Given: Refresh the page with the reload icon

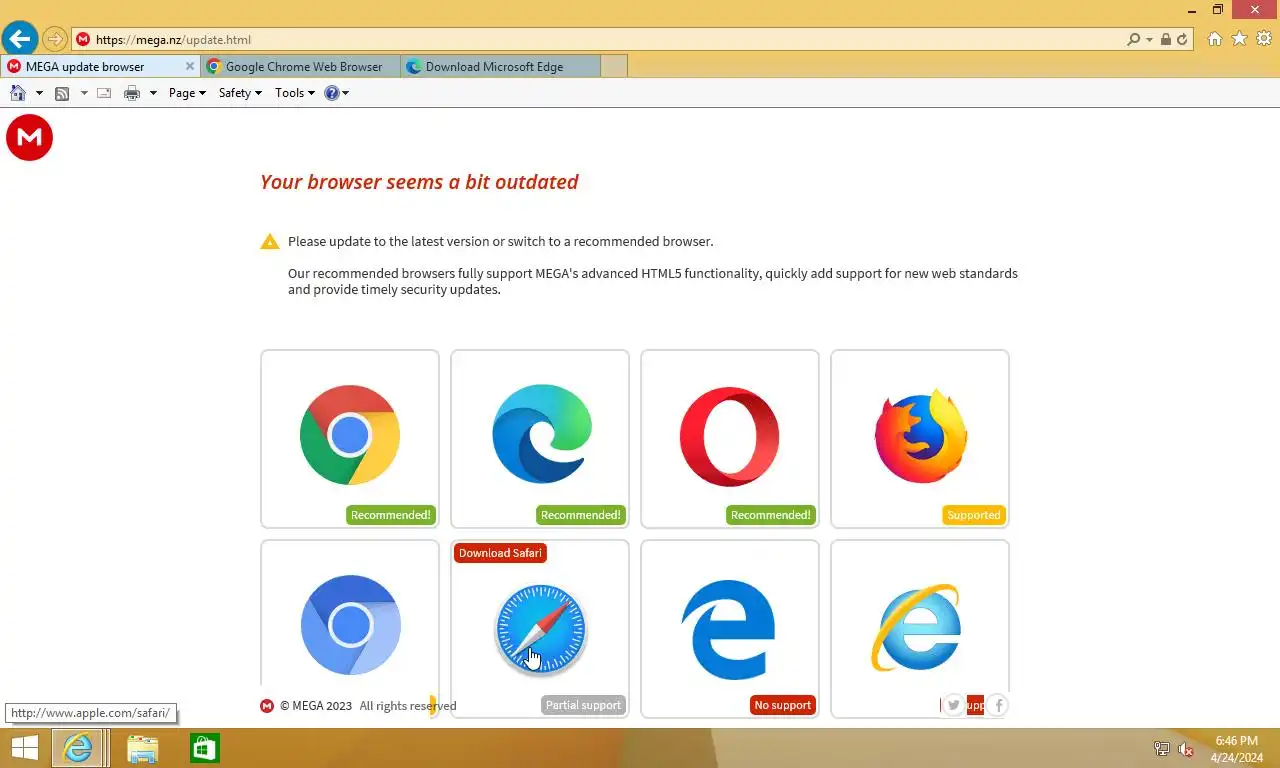Looking at the screenshot, I should [x=1182, y=40].
